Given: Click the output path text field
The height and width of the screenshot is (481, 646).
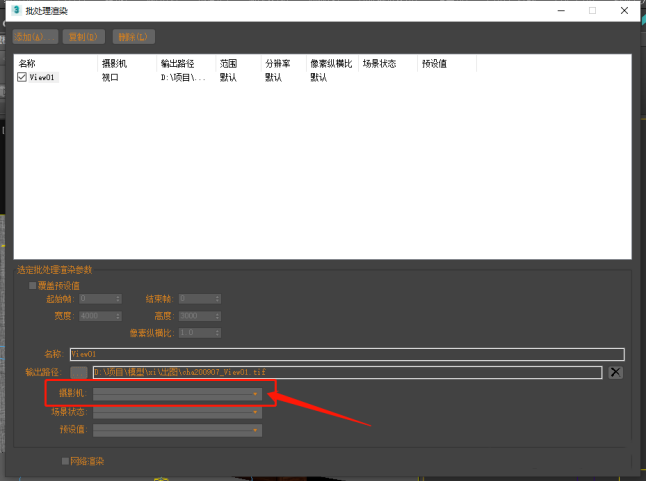Looking at the screenshot, I should (347, 372).
